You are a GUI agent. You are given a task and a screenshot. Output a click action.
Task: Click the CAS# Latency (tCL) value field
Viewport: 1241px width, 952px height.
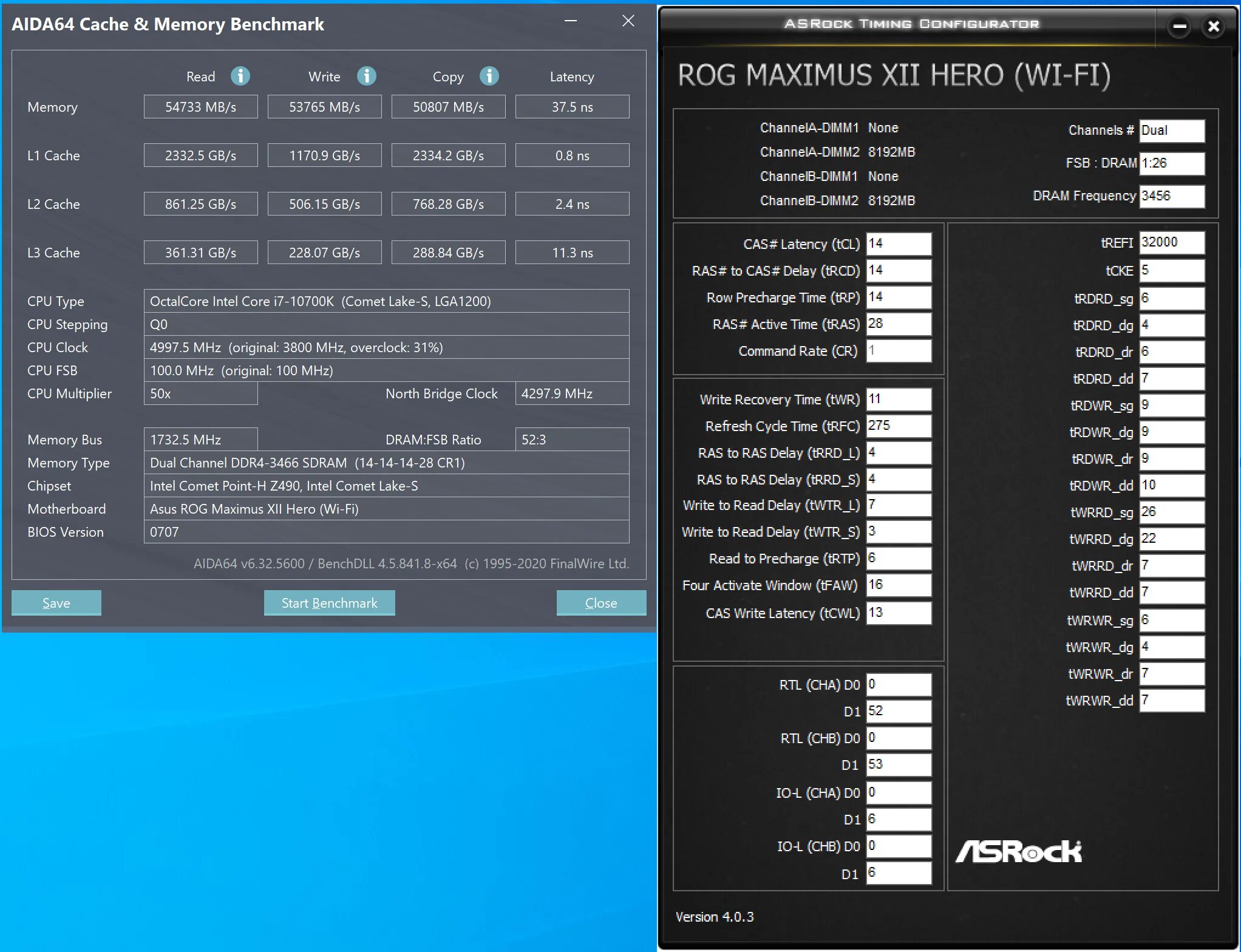click(x=898, y=243)
